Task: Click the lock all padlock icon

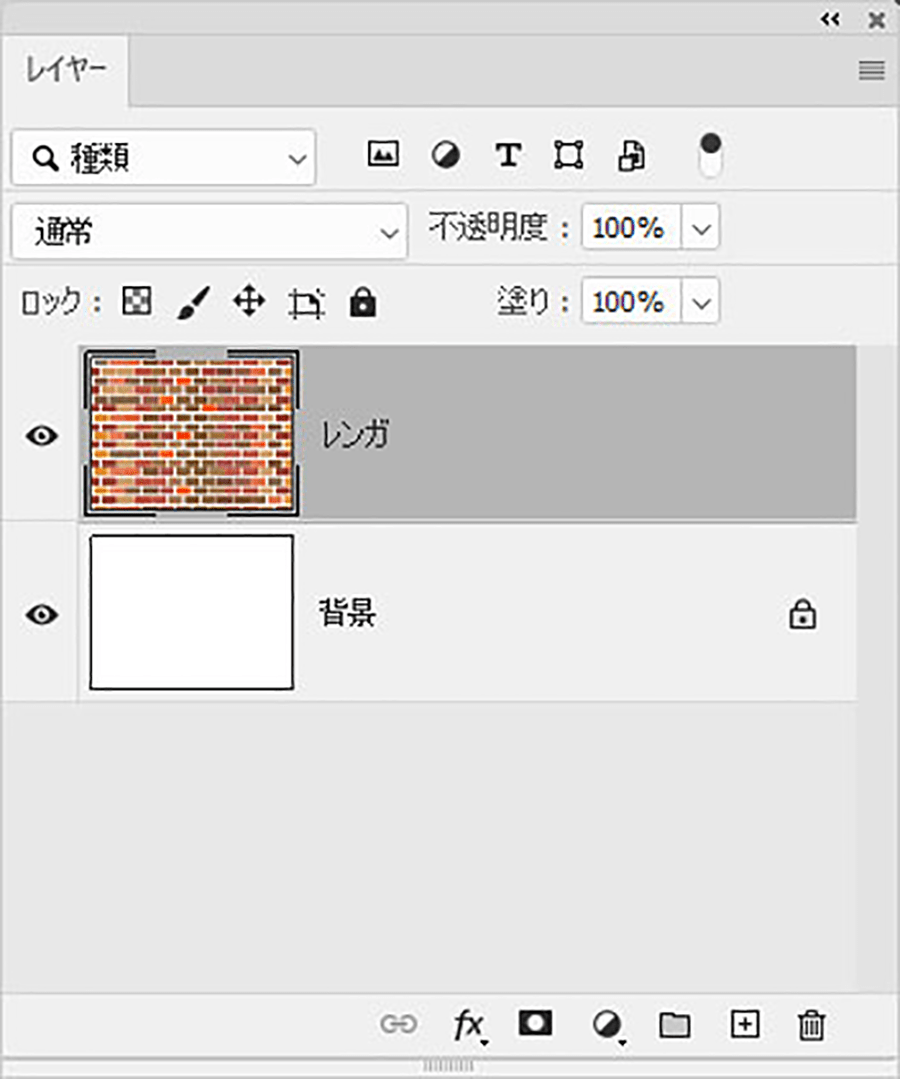Action: (363, 302)
